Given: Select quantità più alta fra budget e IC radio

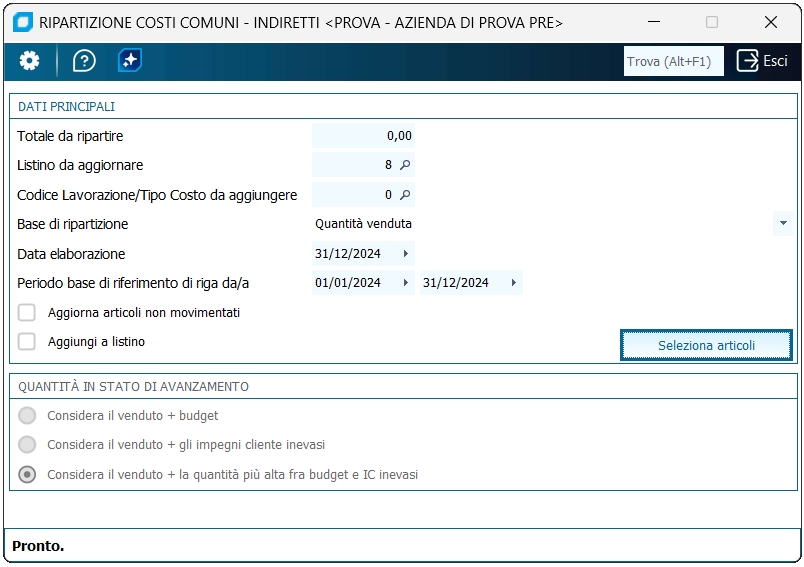Looking at the screenshot, I should pyautogui.click(x=27, y=474).
